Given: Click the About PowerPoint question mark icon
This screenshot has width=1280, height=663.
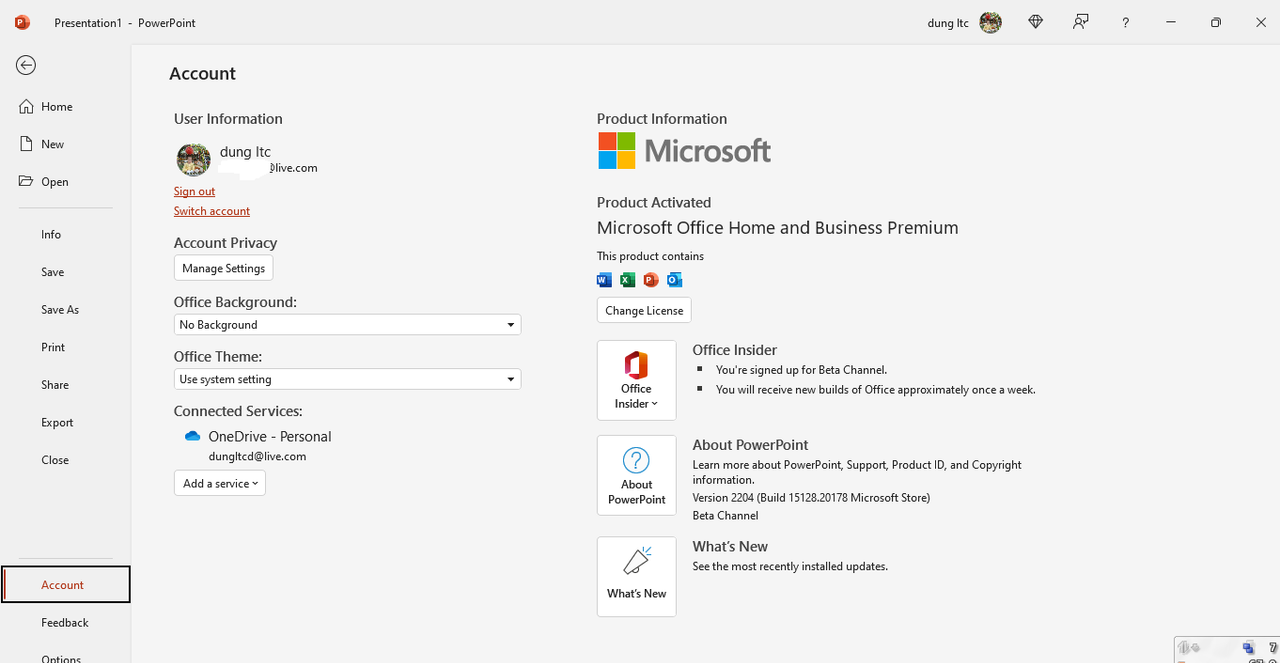Looking at the screenshot, I should coord(636,461).
